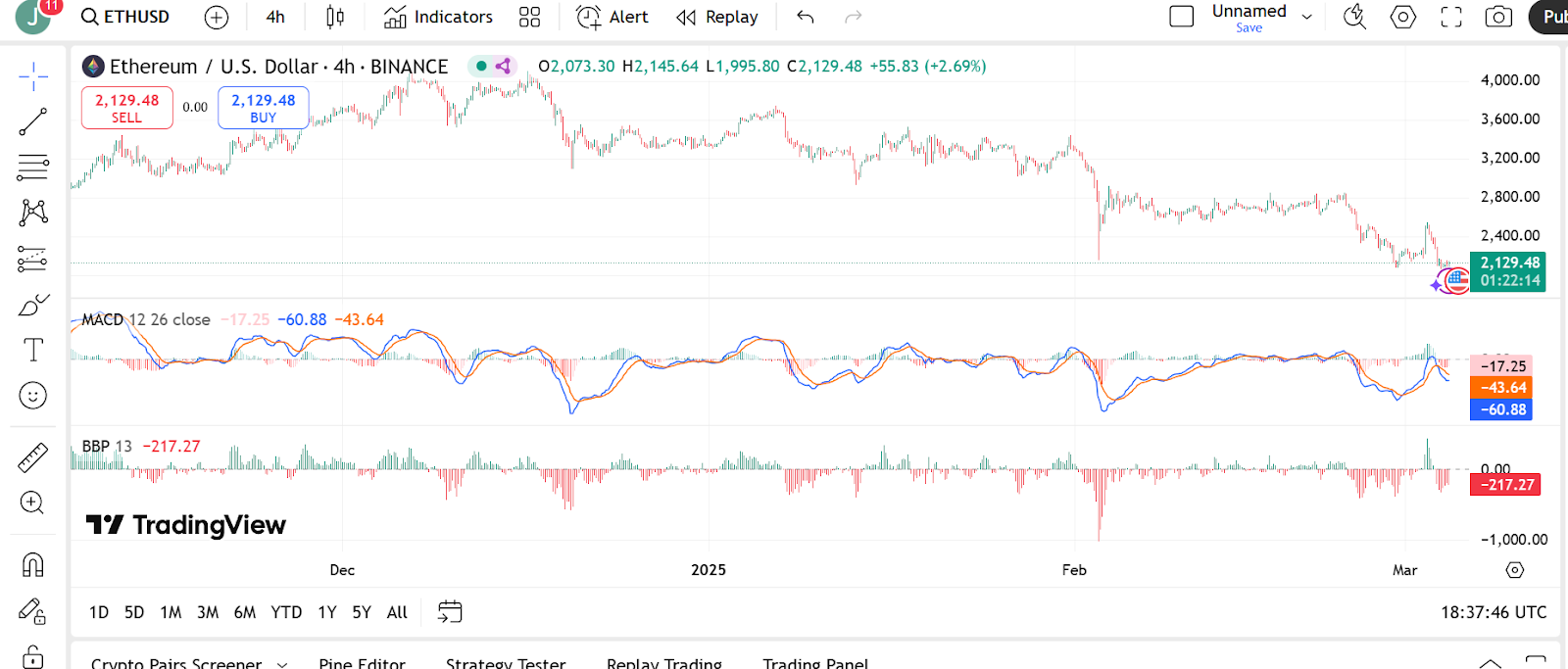Switch to 3M time range
This screenshot has height=669, width=1568.
point(208,612)
